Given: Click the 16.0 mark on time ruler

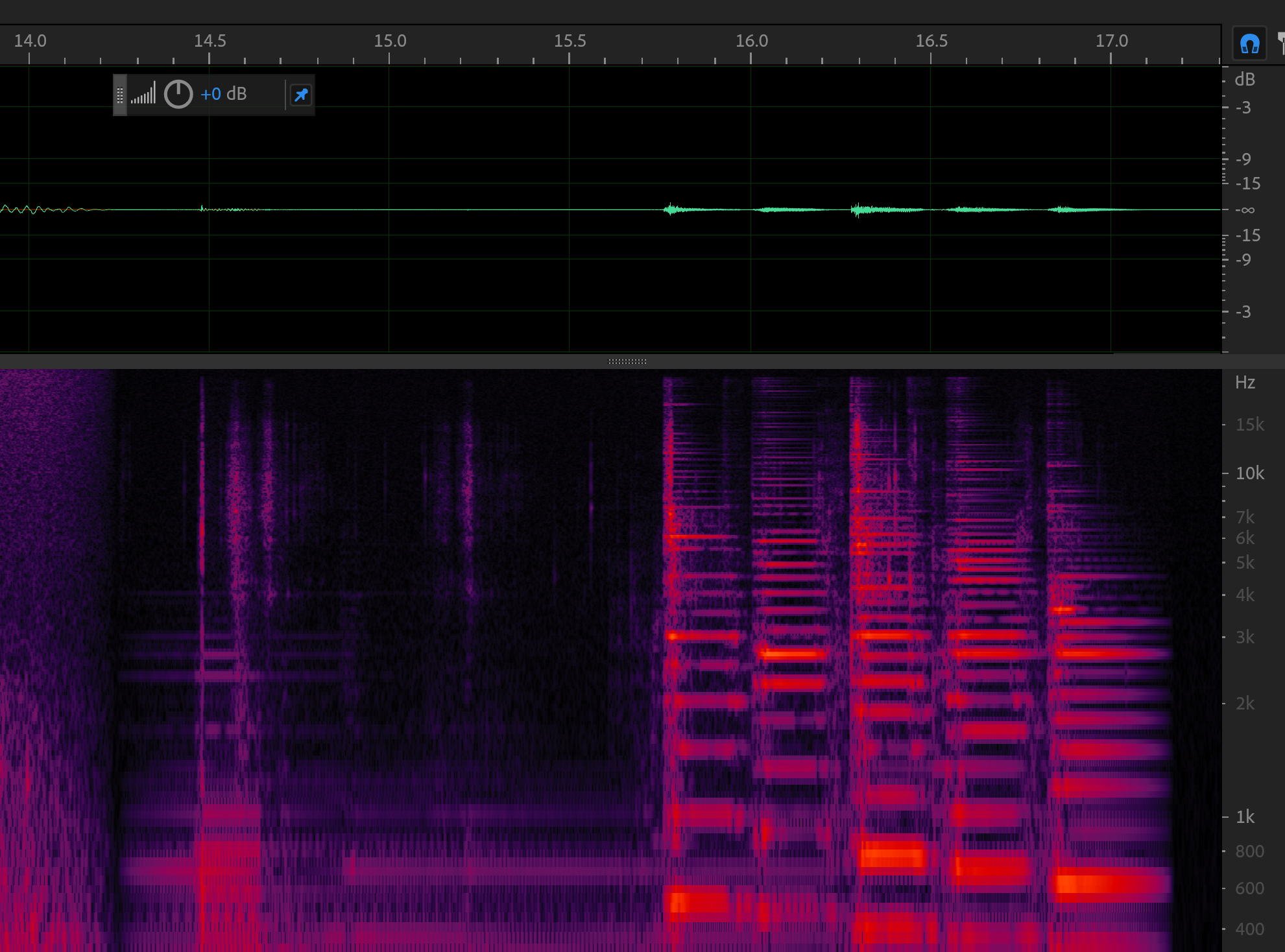Looking at the screenshot, I should [751, 42].
